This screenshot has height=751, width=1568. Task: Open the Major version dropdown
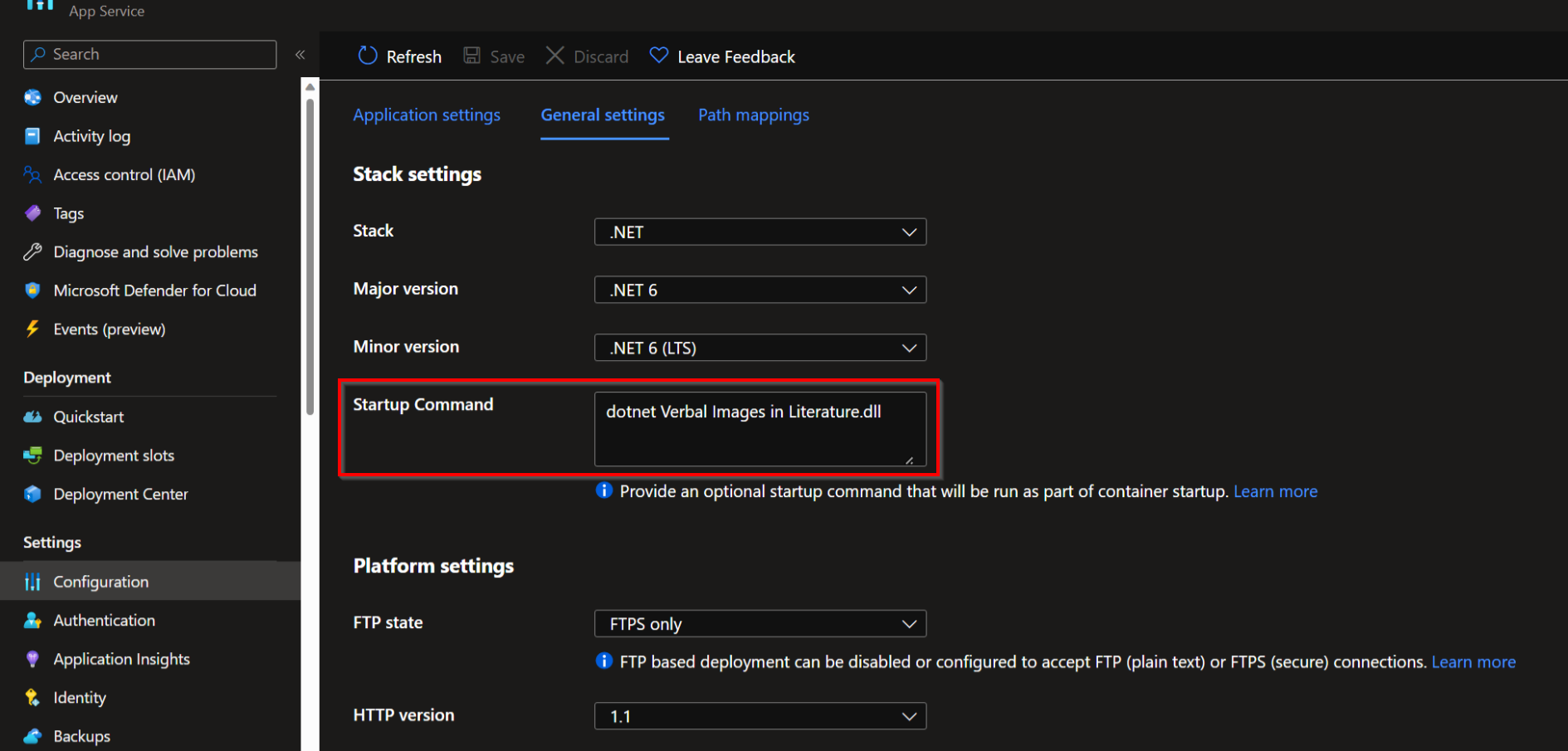tap(760, 290)
